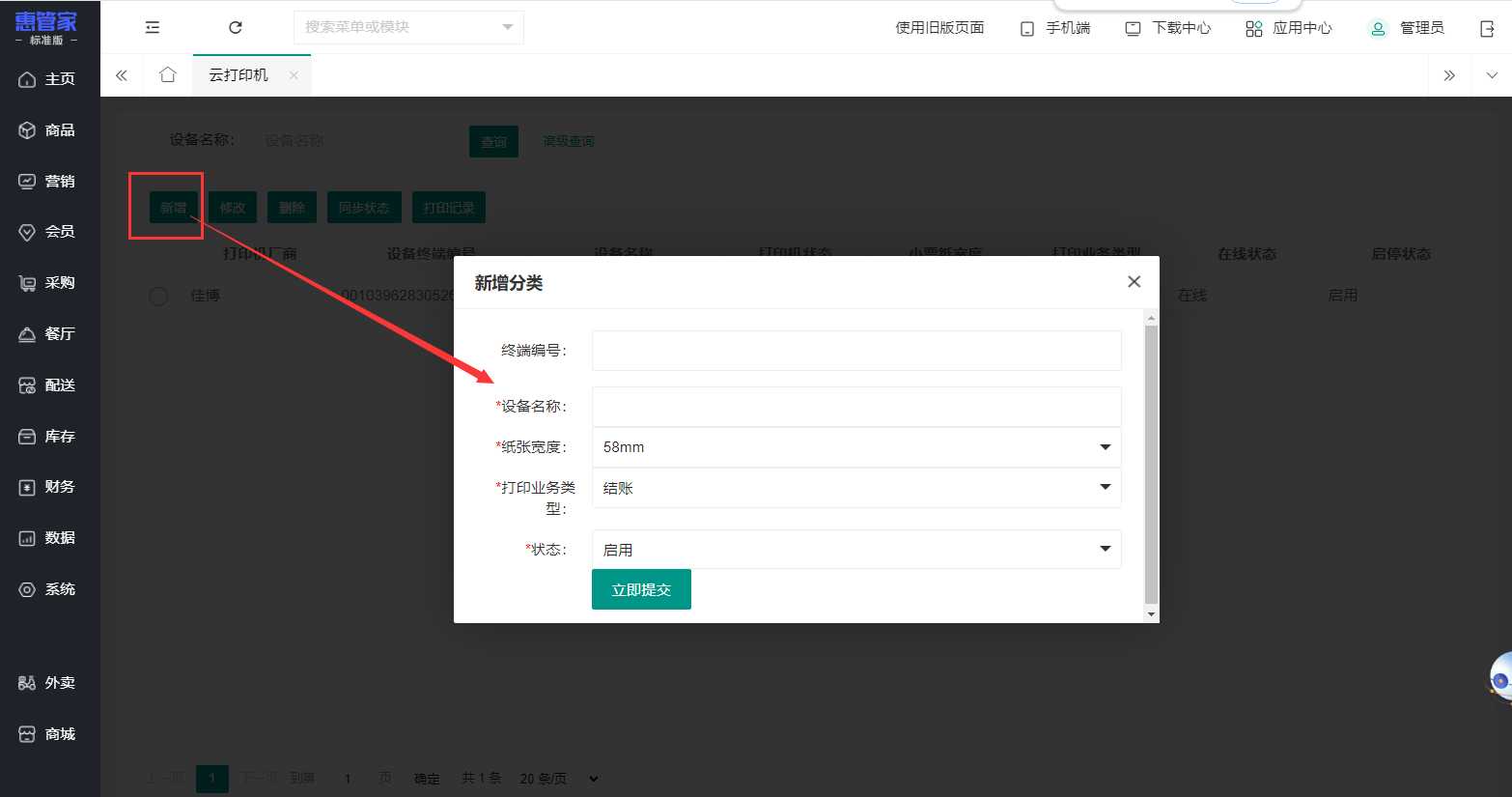Open the 会员 members sidebar item
This screenshot has height=797, width=1512.
pyautogui.click(x=46, y=232)
